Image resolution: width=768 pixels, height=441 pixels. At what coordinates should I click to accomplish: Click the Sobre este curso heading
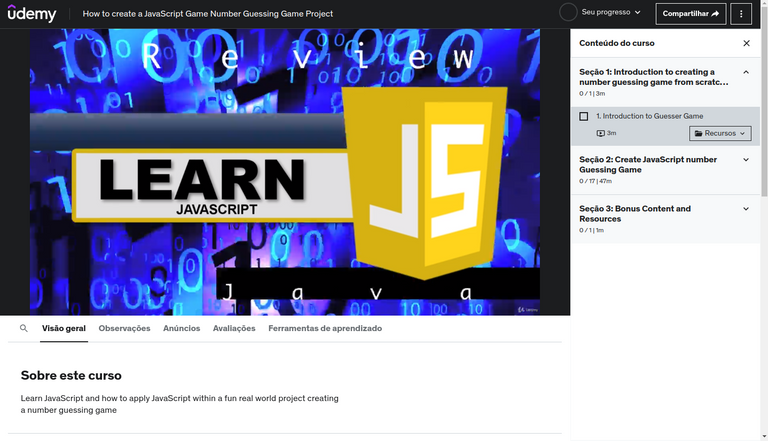pos(71,375)
